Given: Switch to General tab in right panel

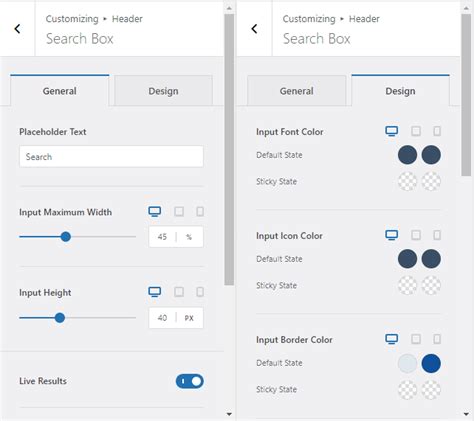Looking at the screenshot, I should pyautogui.click(x=297, y=91).
